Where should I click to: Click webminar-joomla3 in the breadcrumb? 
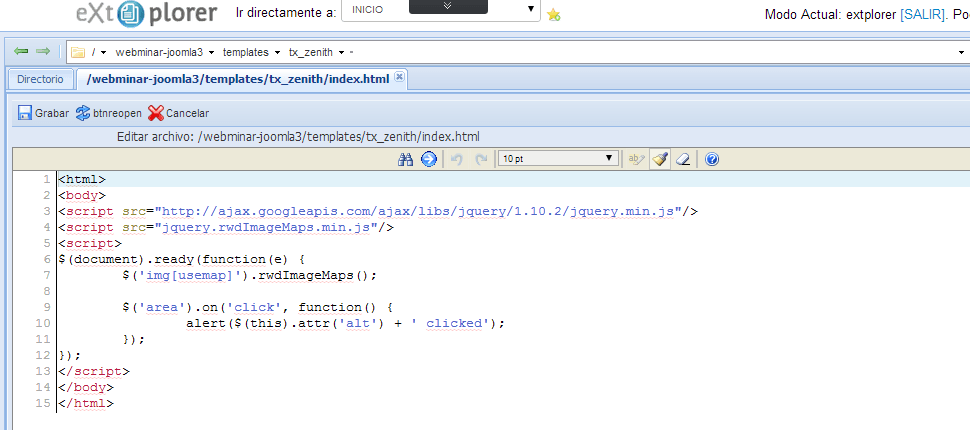[x=159, y=53]
